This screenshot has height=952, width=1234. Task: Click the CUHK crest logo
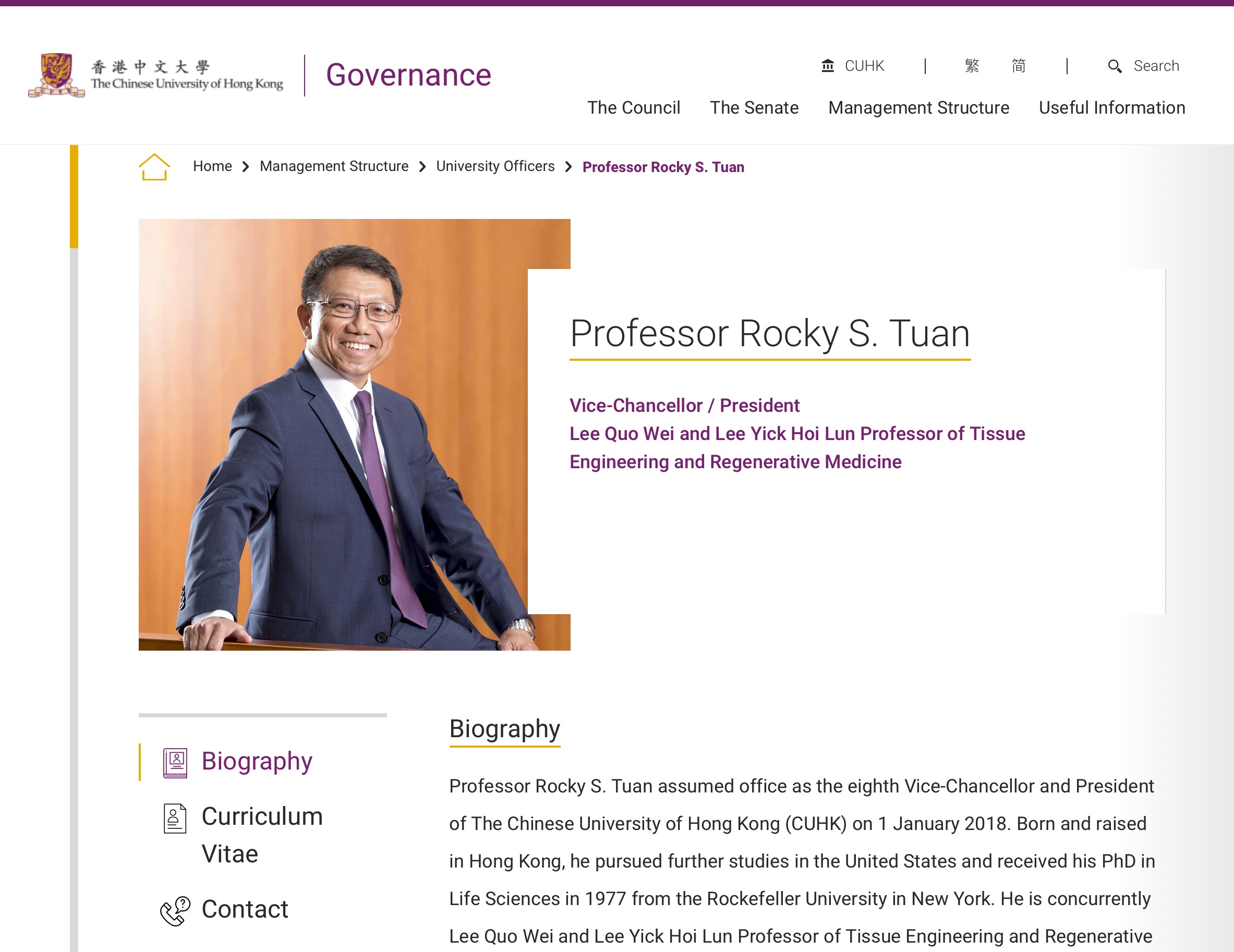coord(56,75)
